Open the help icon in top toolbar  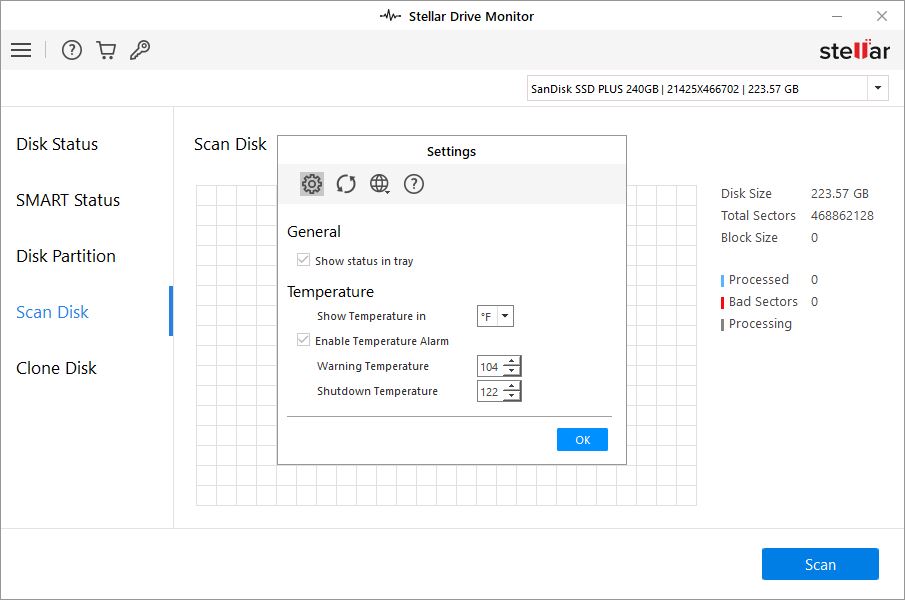click(x=72, y=50)
